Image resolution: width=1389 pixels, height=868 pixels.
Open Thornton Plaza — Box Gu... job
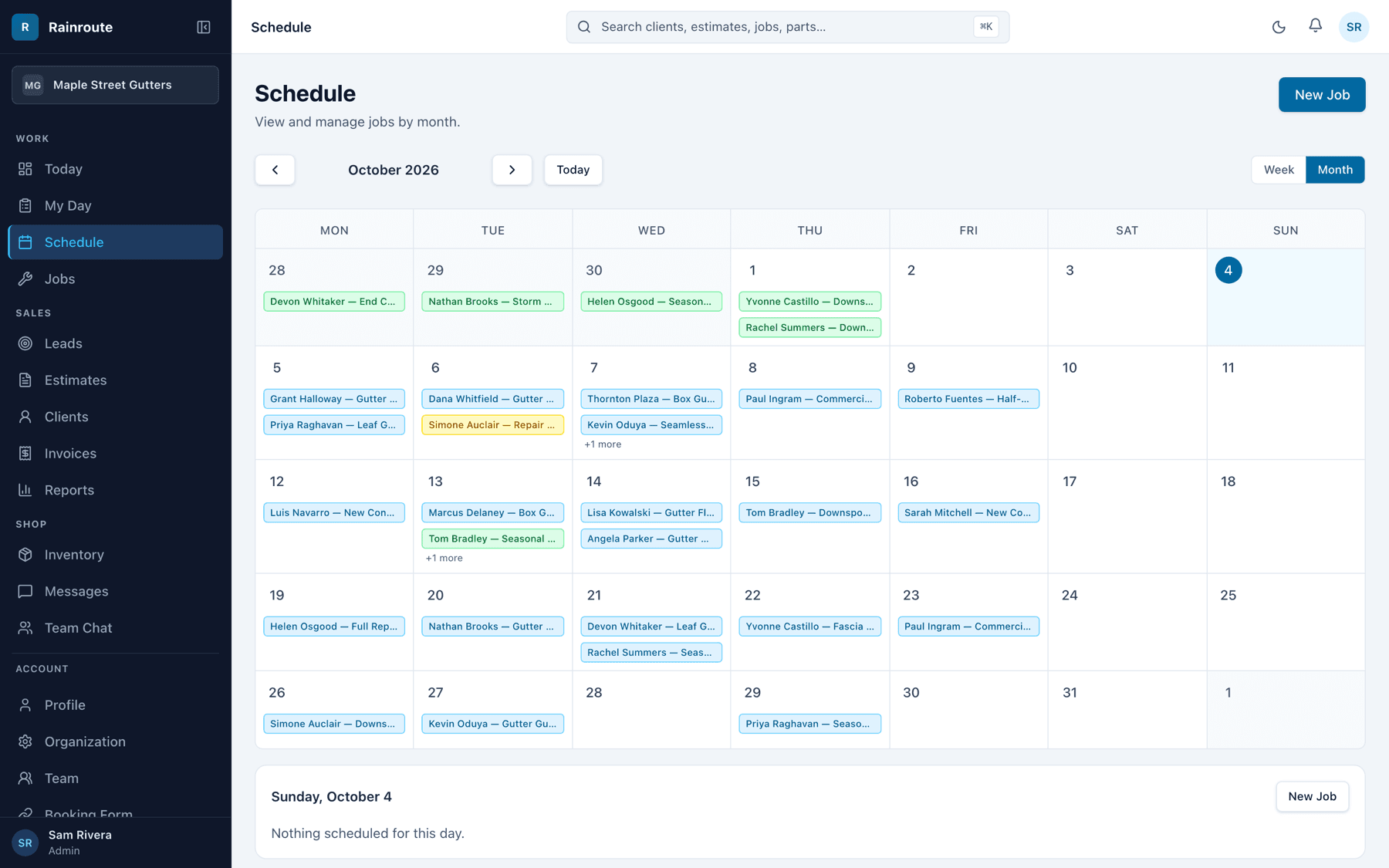pos(651,399)
